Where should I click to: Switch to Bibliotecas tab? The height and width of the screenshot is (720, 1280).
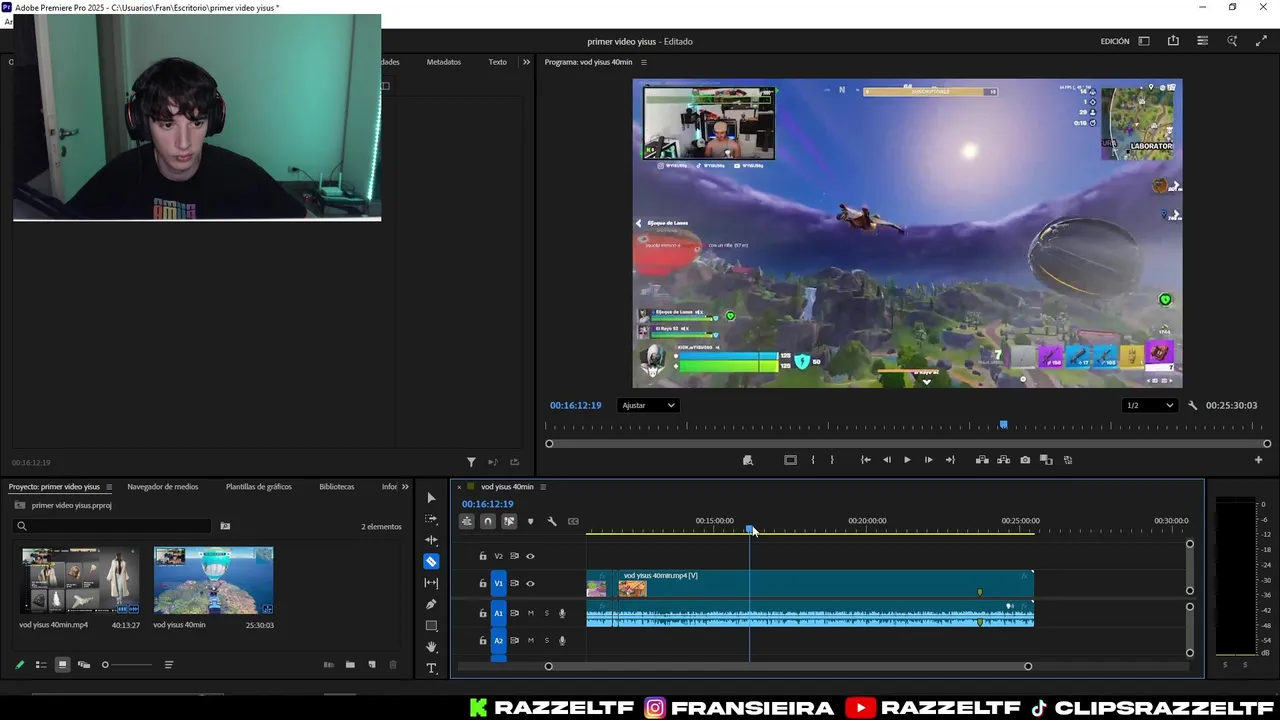tap(337, 487)
